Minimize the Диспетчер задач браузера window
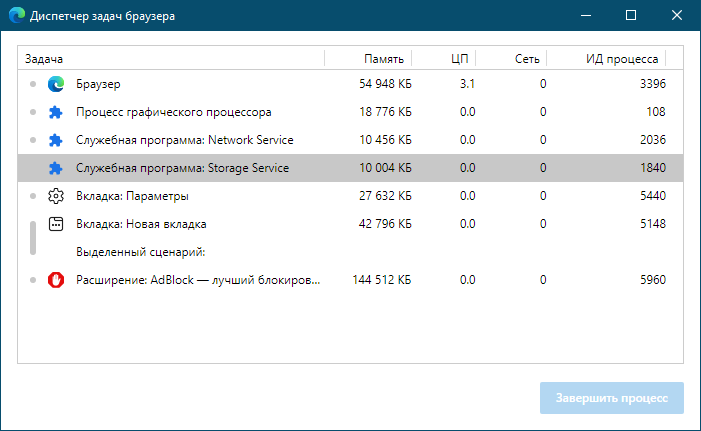This screenshot has width=701, height=431. click(586, 16)
